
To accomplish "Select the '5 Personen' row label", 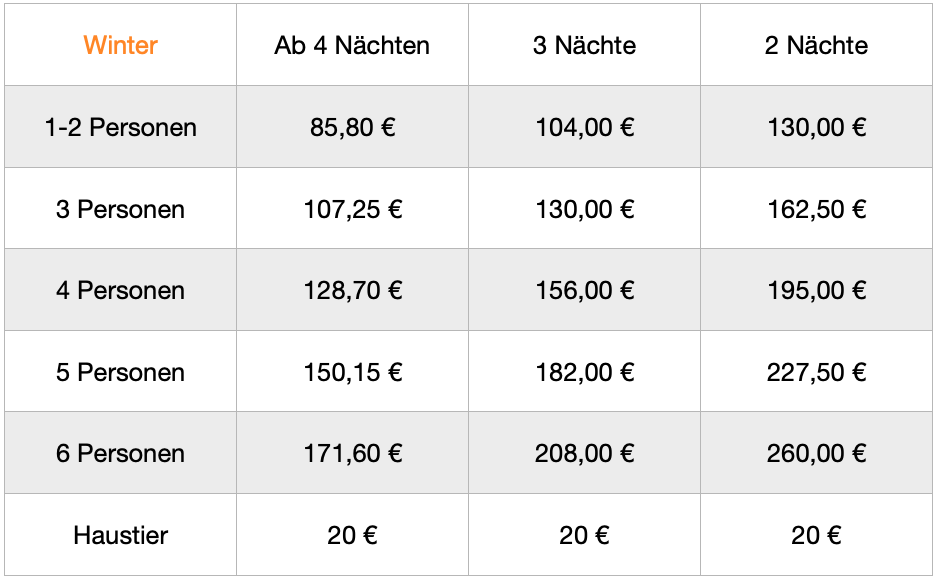I will (120, 372).
